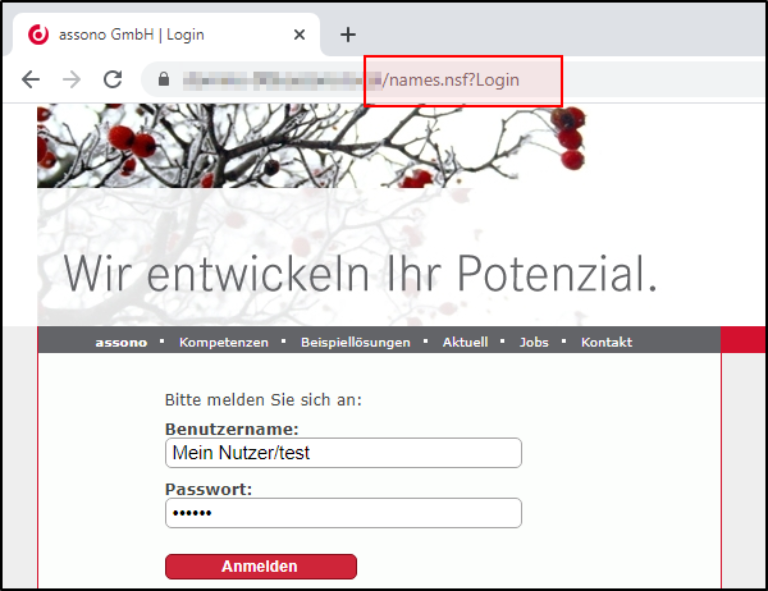Click the berries banner image

(312, 146)
